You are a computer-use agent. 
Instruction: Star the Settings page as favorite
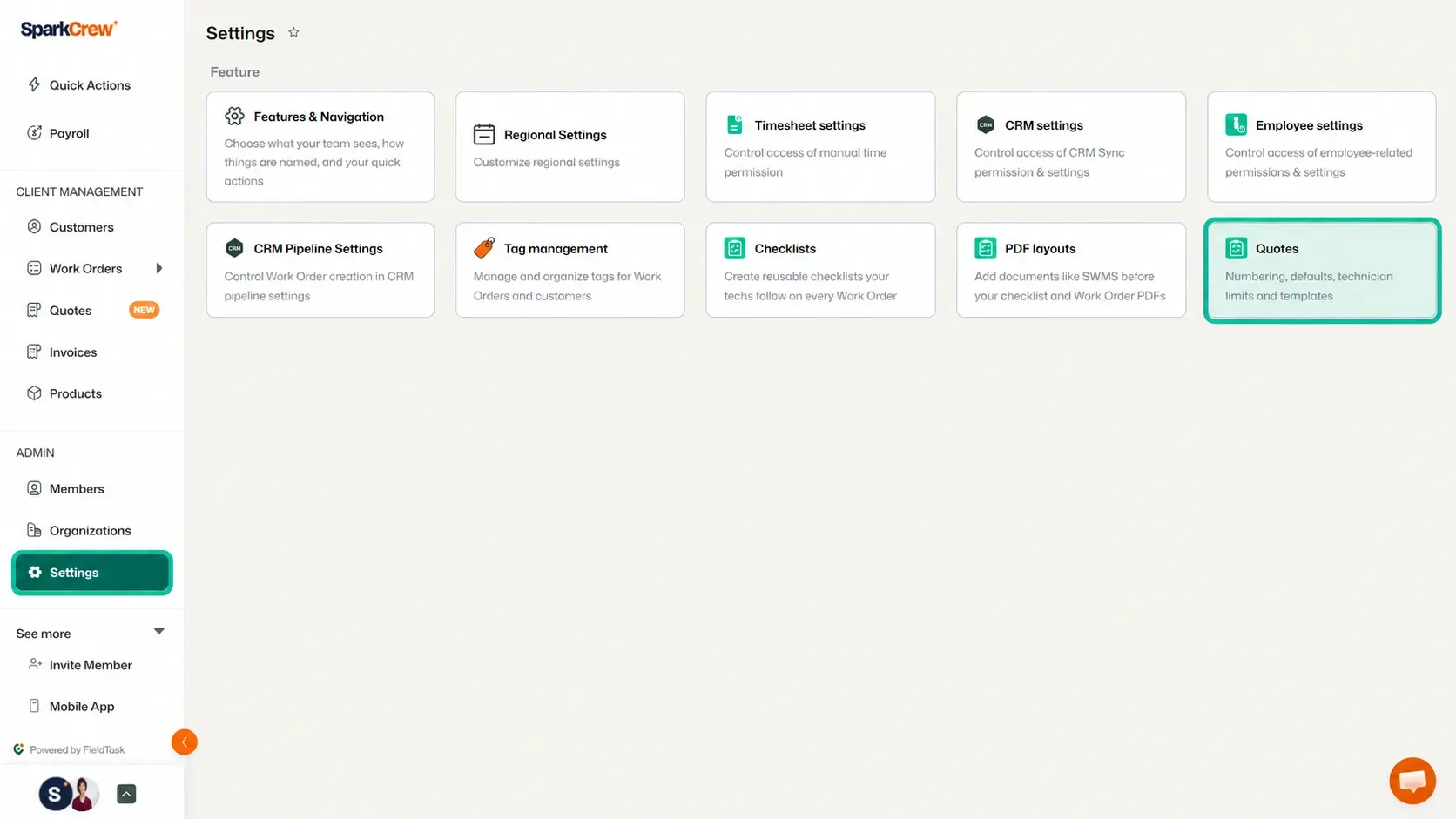click(x=293, y=32)
